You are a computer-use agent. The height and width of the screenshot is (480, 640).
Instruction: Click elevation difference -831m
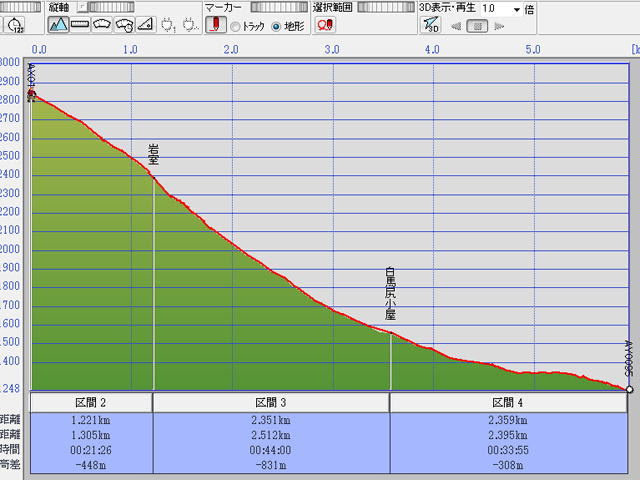(x=271, y=465)
